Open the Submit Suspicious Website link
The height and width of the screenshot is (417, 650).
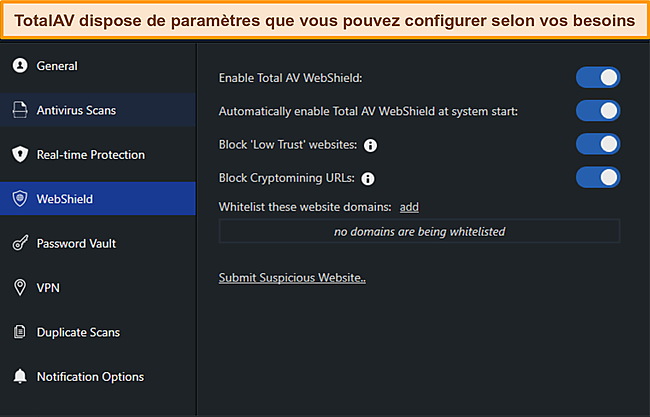[x=292, y=277]
